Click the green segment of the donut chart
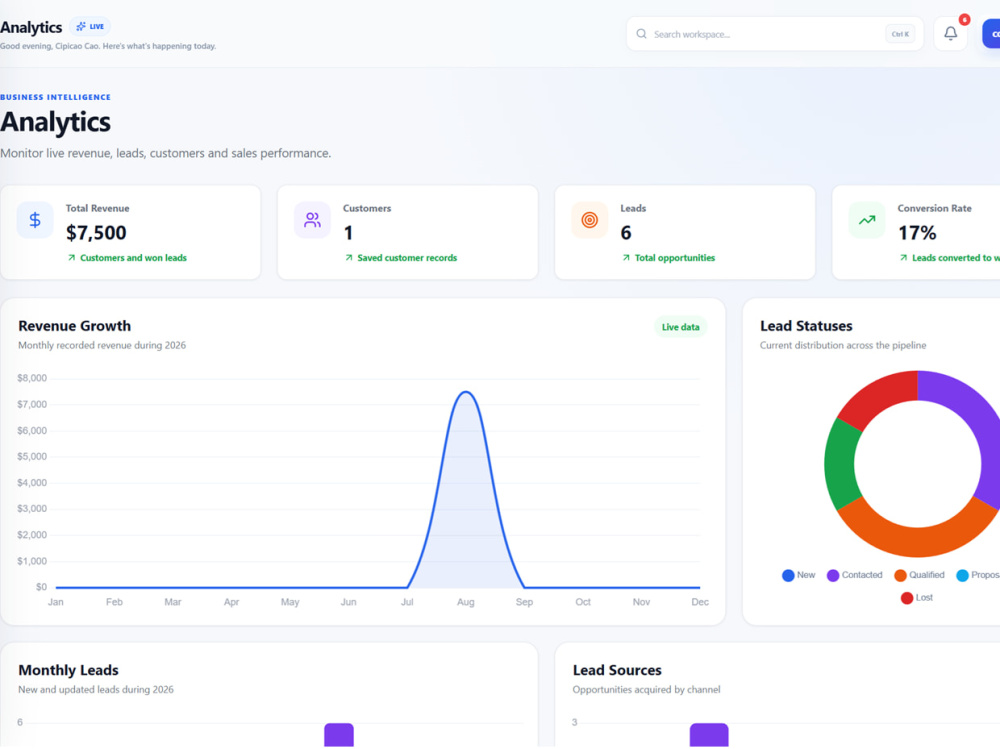The width and height of the screenshot is (1000, 749). pyautogui.click(x=841, y=464)
